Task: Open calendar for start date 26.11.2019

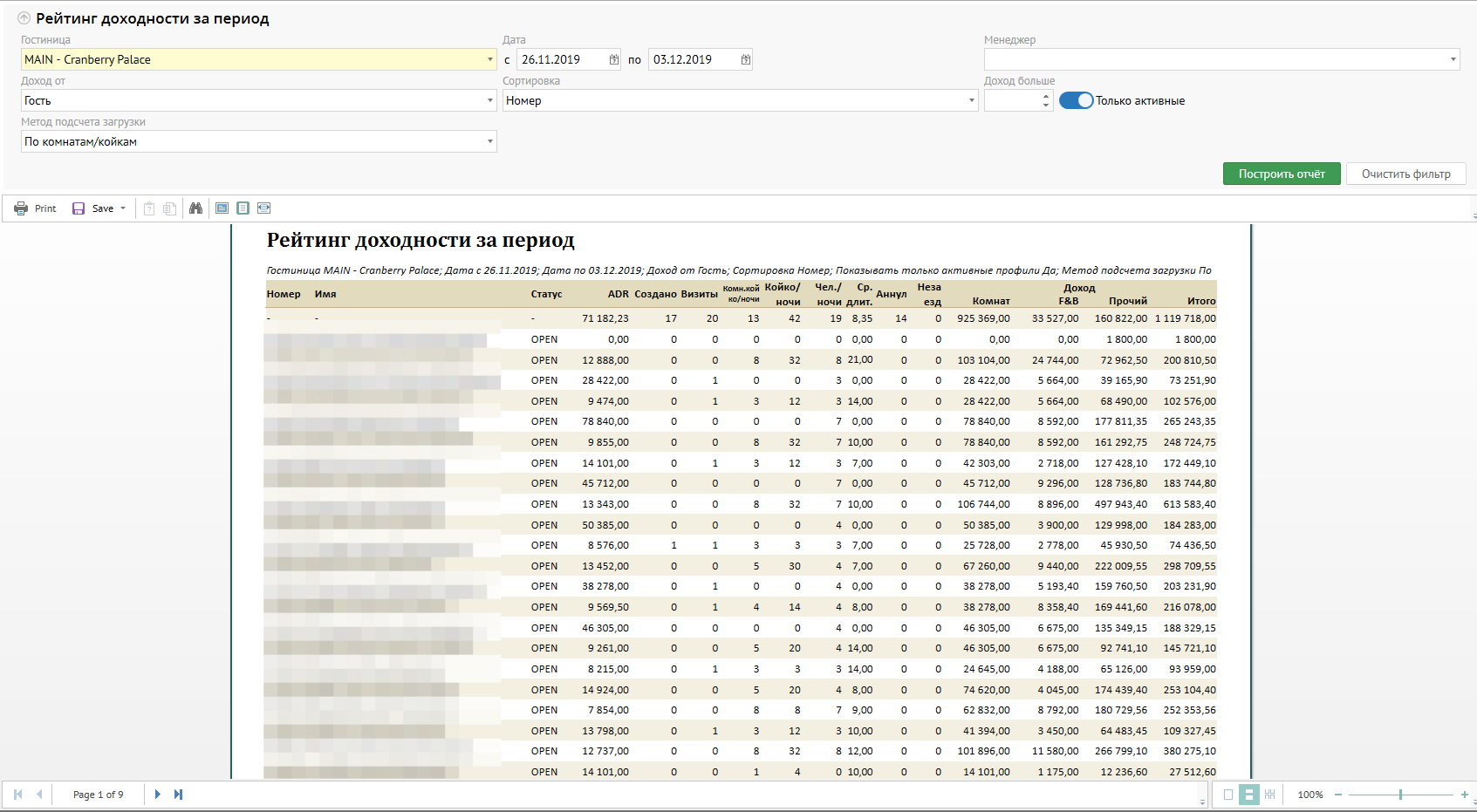Action: (x=613, y=59)
